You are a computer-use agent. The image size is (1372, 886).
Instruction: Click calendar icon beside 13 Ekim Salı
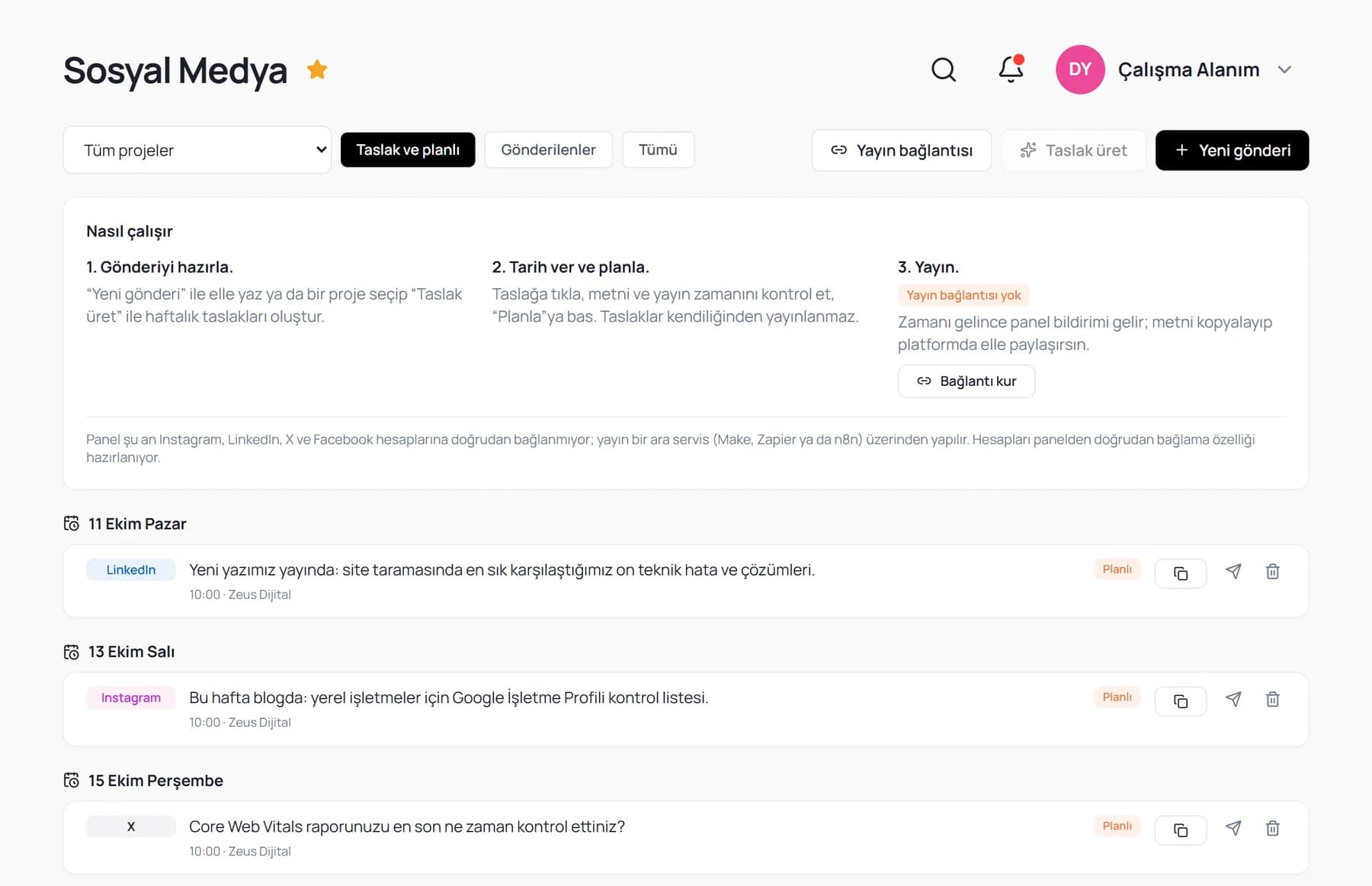coord(72,652)
